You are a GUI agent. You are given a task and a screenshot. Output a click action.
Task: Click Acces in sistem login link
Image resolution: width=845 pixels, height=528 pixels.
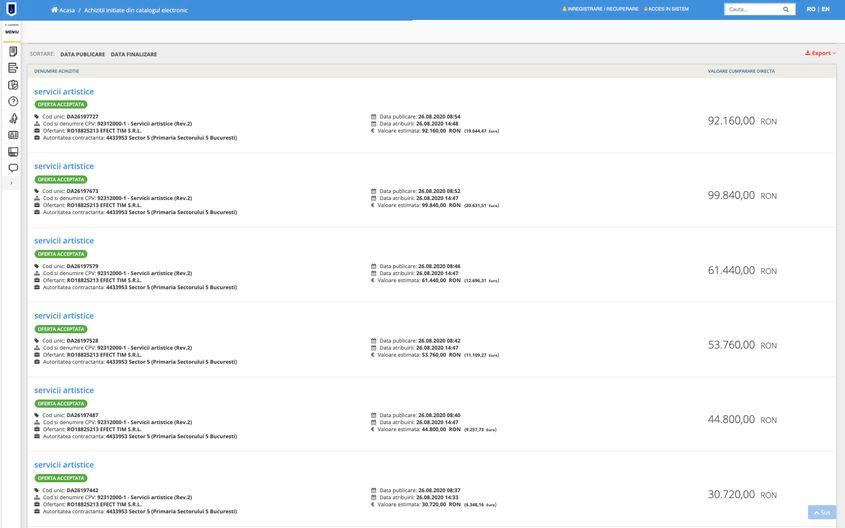coord(667,9)
